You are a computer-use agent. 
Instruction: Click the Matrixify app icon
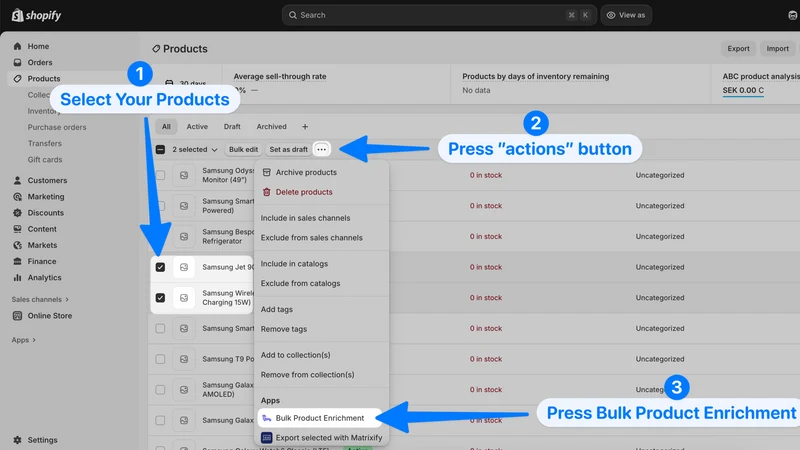266,437
